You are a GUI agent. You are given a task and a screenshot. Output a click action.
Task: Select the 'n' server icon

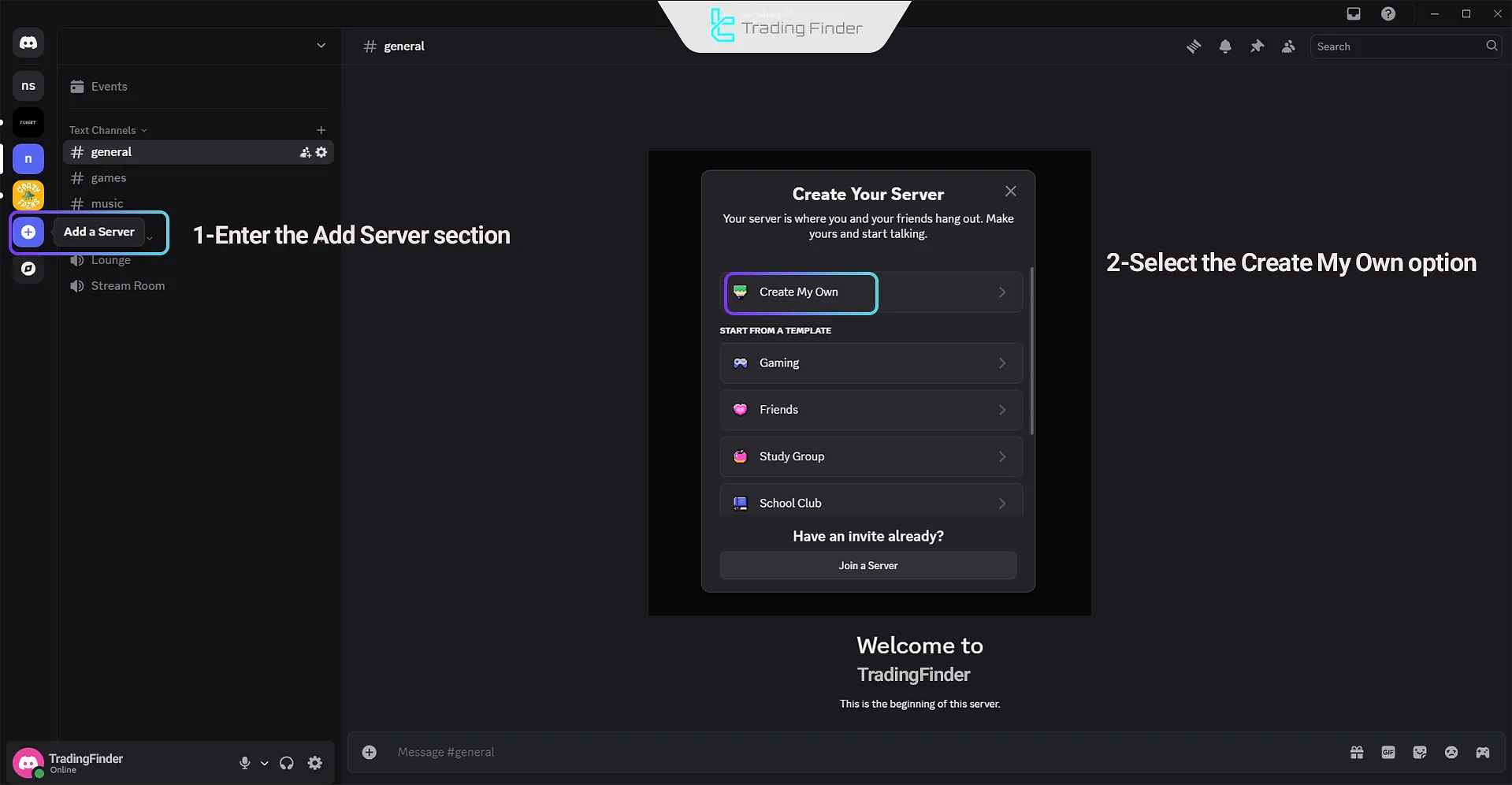point(28,158)
